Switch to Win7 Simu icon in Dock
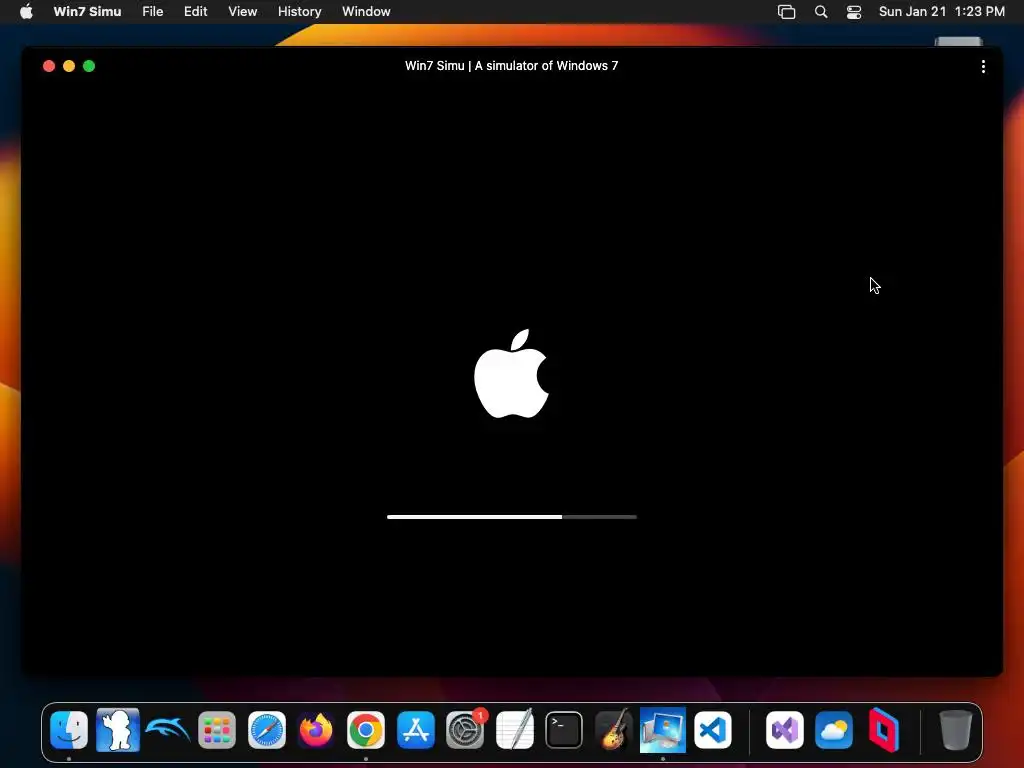Image resolution: width=1024 pixels, height=768 pixels. coord(663,729)
